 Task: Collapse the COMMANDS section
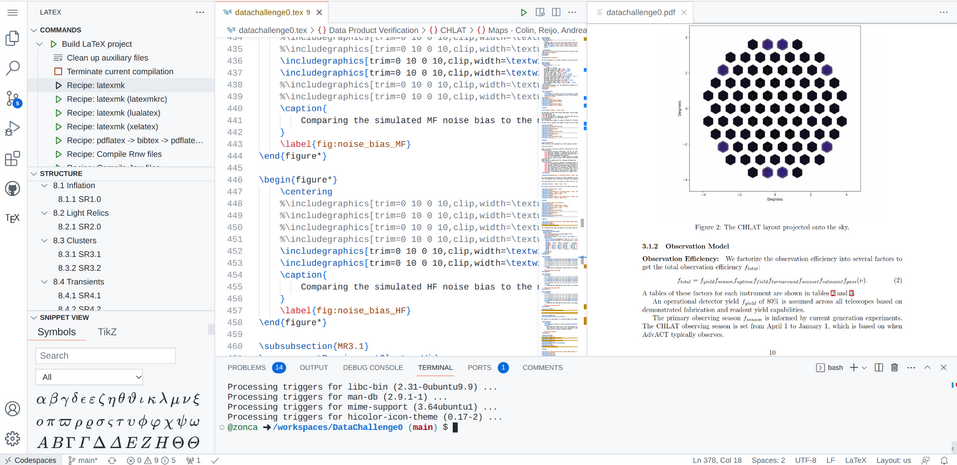(x=60, y=30)
